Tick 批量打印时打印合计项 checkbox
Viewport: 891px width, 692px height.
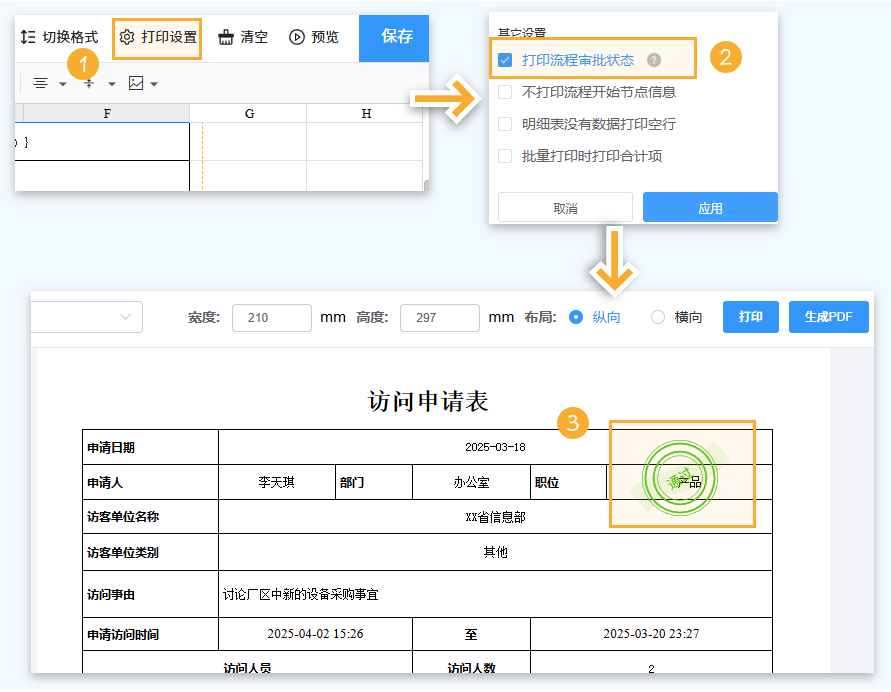[505, 156]
